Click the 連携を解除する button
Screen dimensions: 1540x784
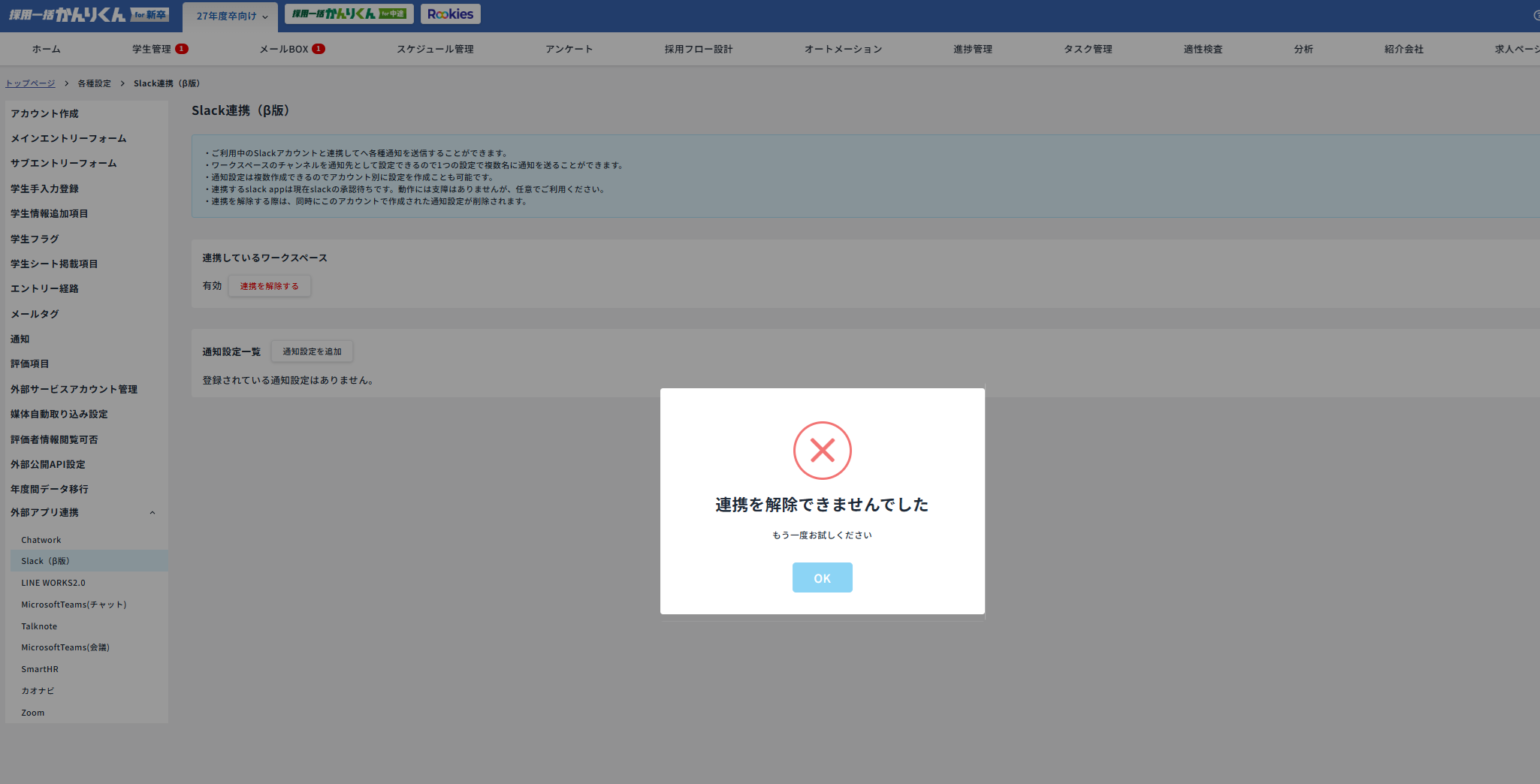[x=269, y=285]
